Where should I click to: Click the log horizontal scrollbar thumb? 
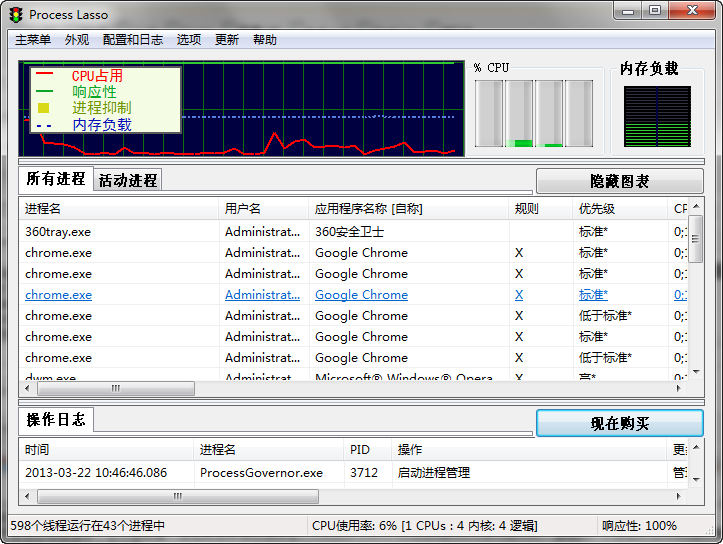coord(178,496)
